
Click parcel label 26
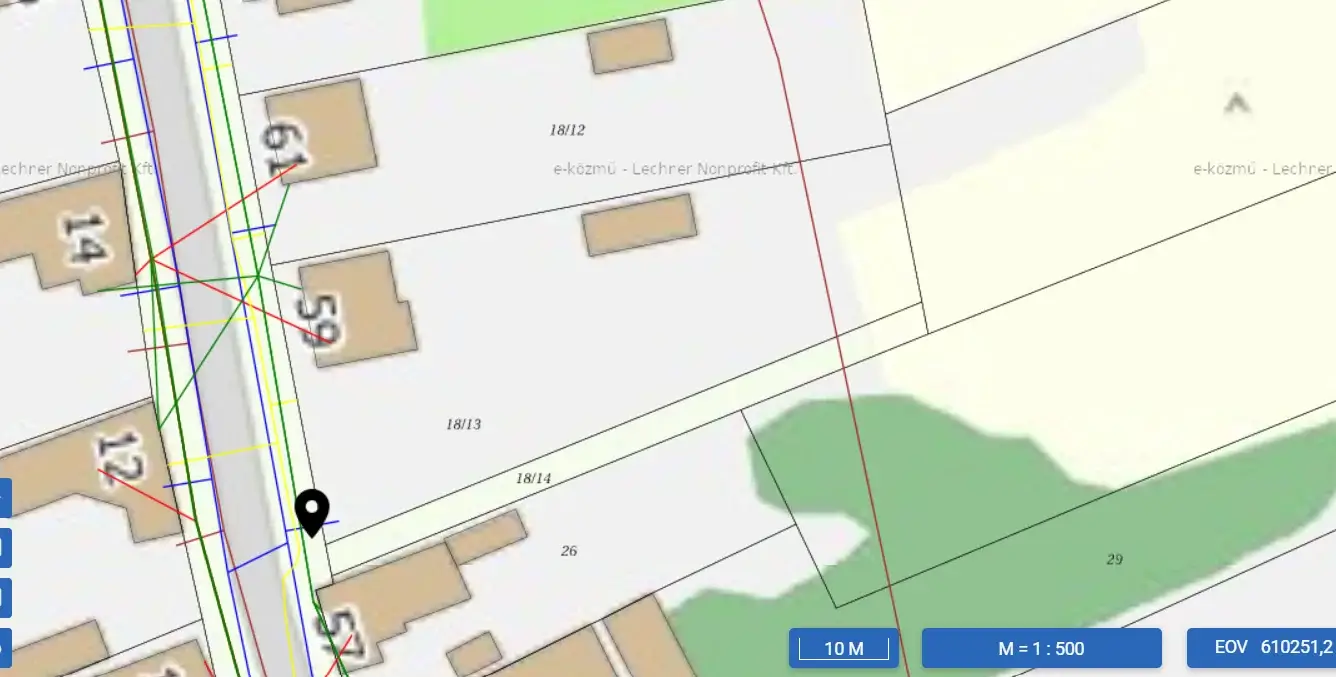click(569, 551)
